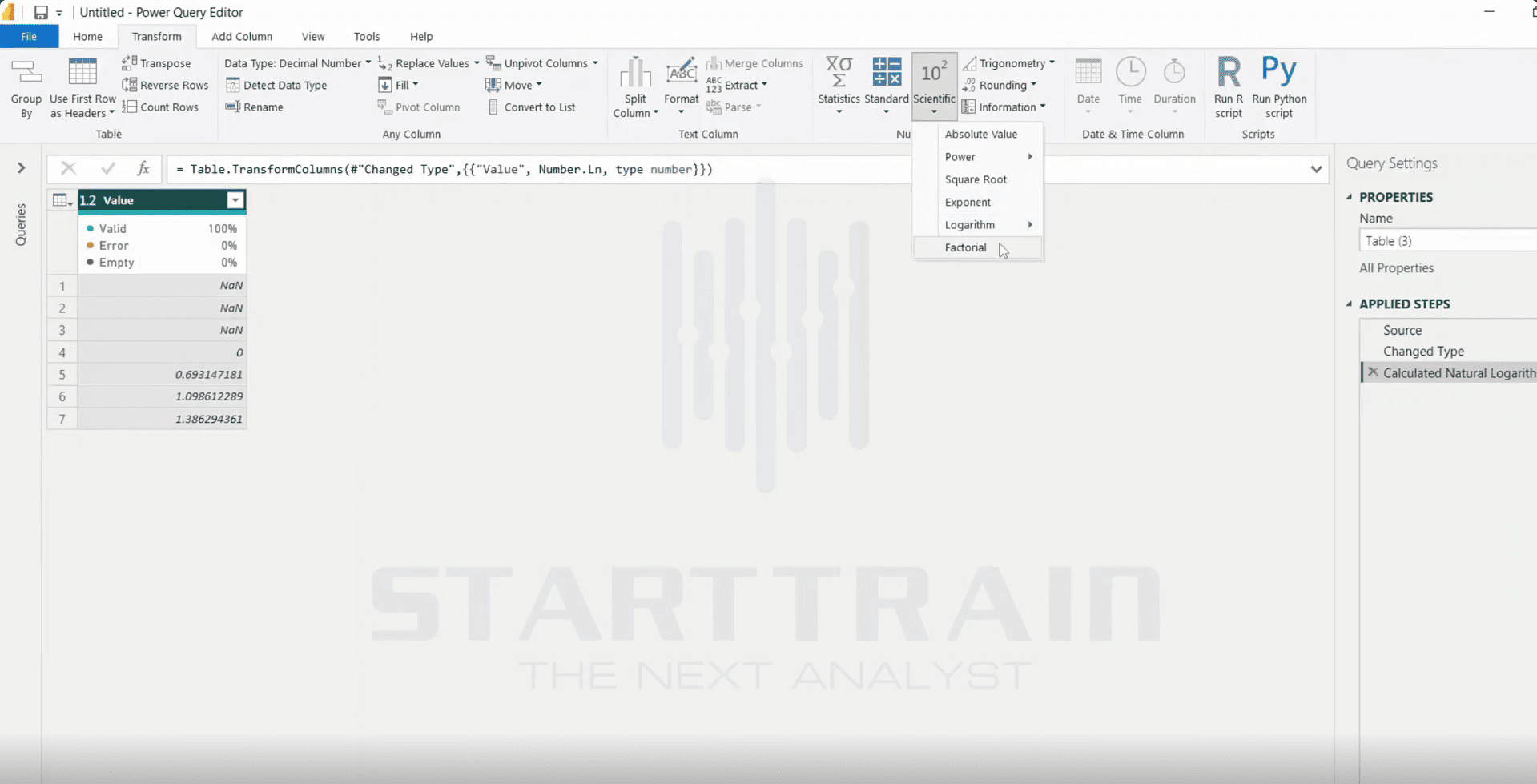Click the Transpose table icon
Viewport: 1537px width, 784px height.
tap(129, 62)
